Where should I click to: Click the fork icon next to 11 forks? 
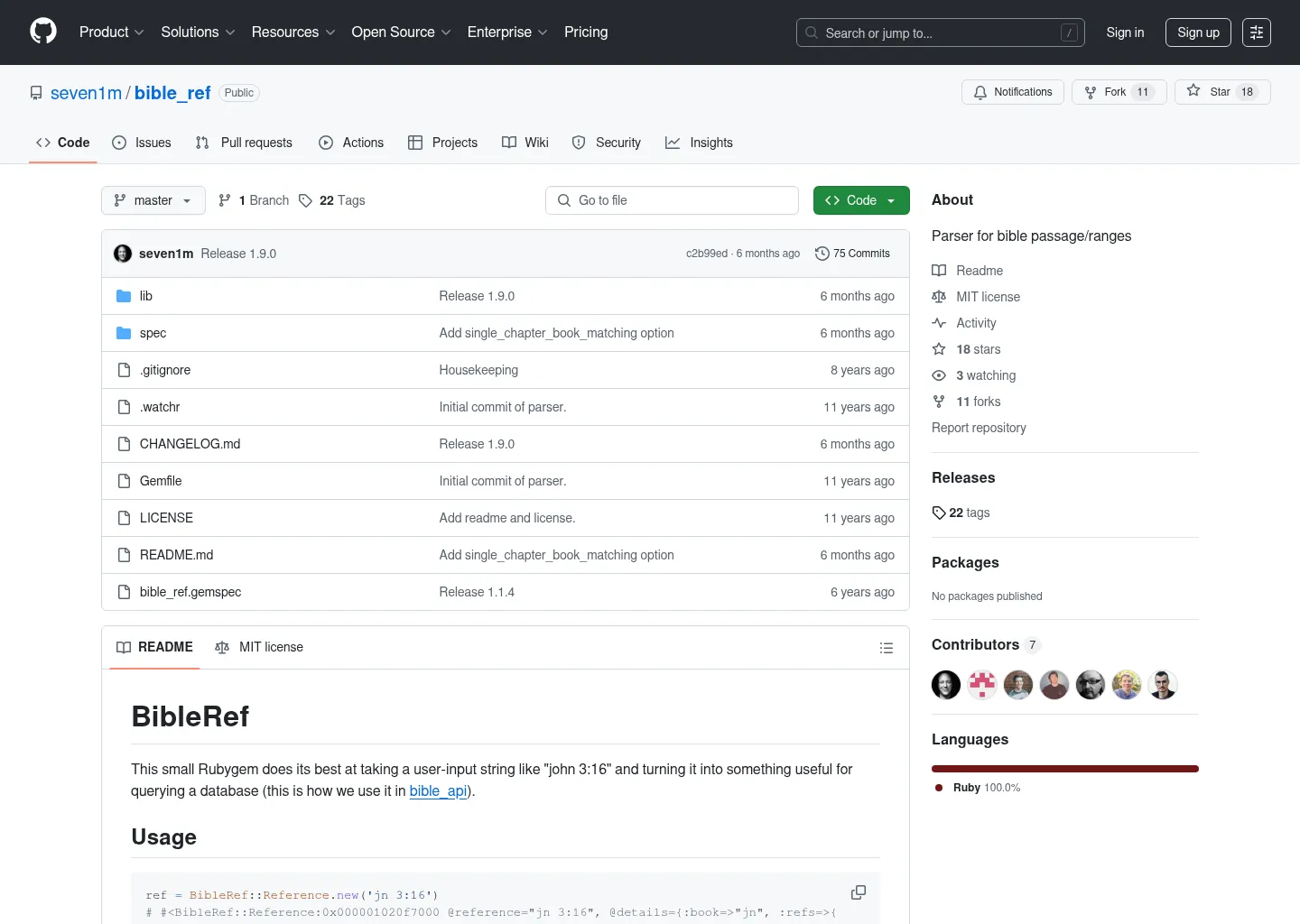(939, 402)
